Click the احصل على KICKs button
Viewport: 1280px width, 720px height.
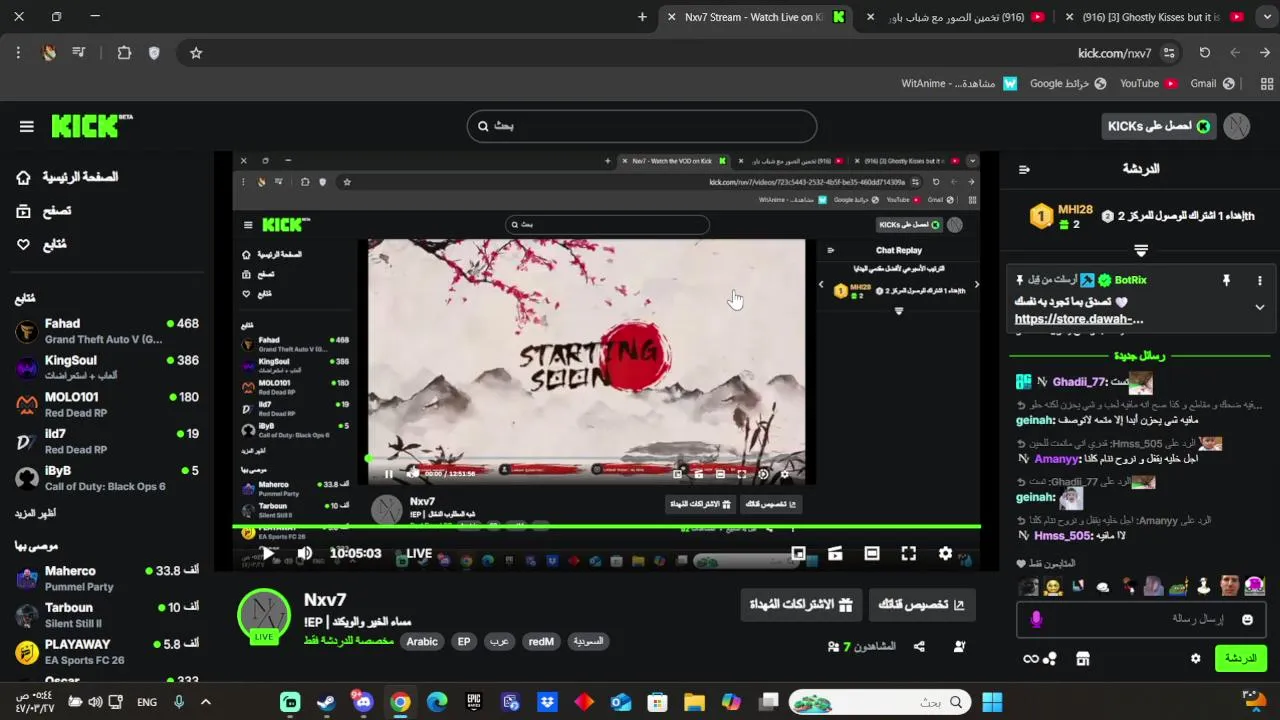1160,126
